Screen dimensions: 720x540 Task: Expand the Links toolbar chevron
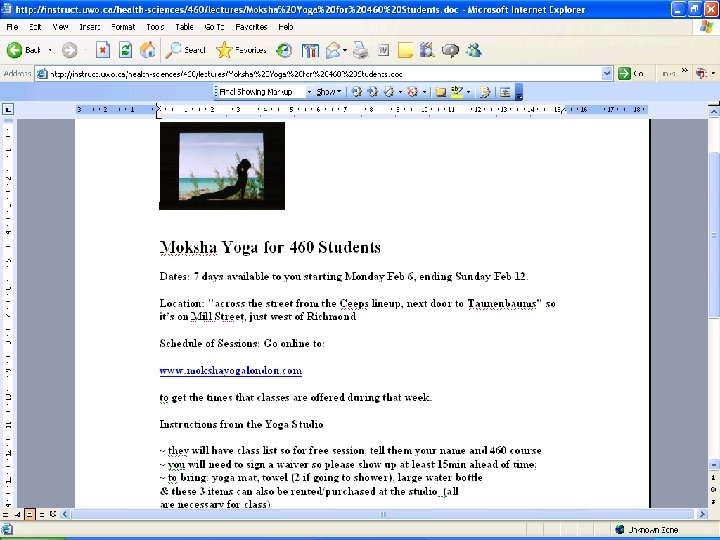point(685,71)
